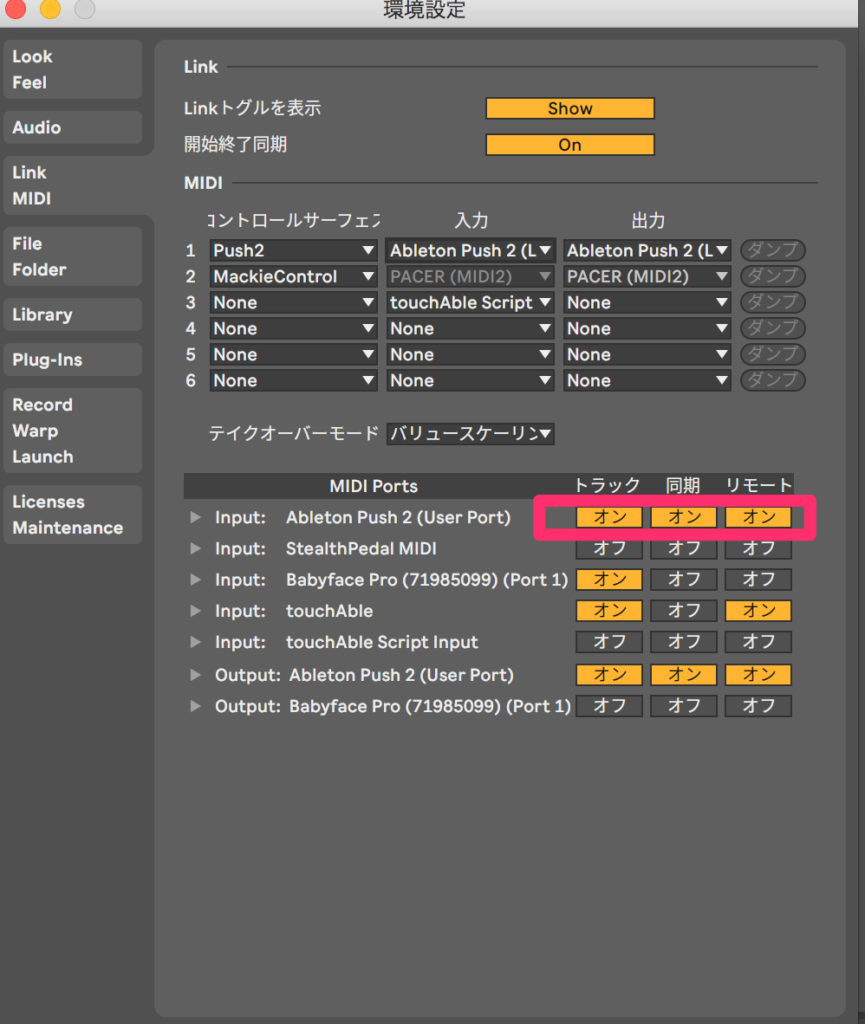Expand the StealthPedal MIDI input port triangle
Image resolution: width=865 pixels, height=1024 pixels.
195,549
